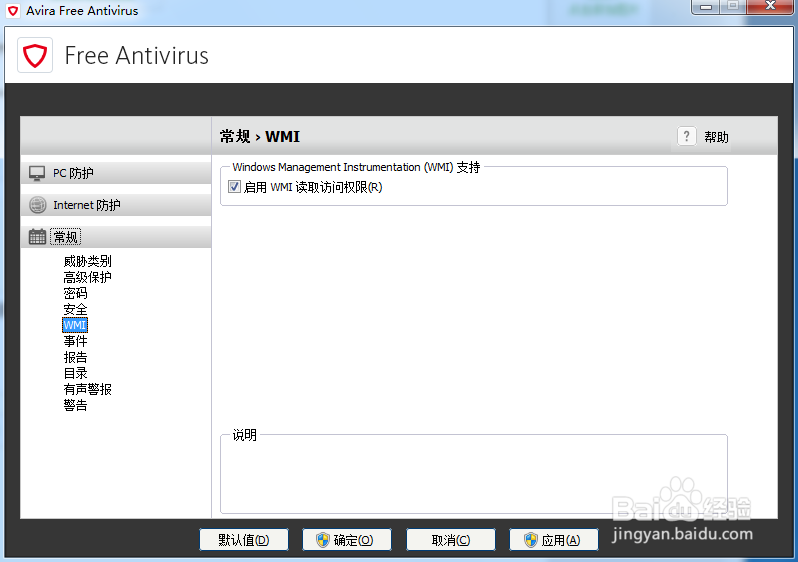Toggle 启用 WMI 读取访问权限 checkbox
Viewport: 798px width, 562px height.
[234, 187]
